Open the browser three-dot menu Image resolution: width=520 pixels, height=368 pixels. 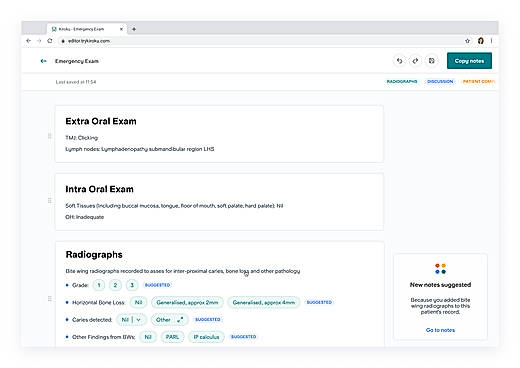tap(491, 41)
